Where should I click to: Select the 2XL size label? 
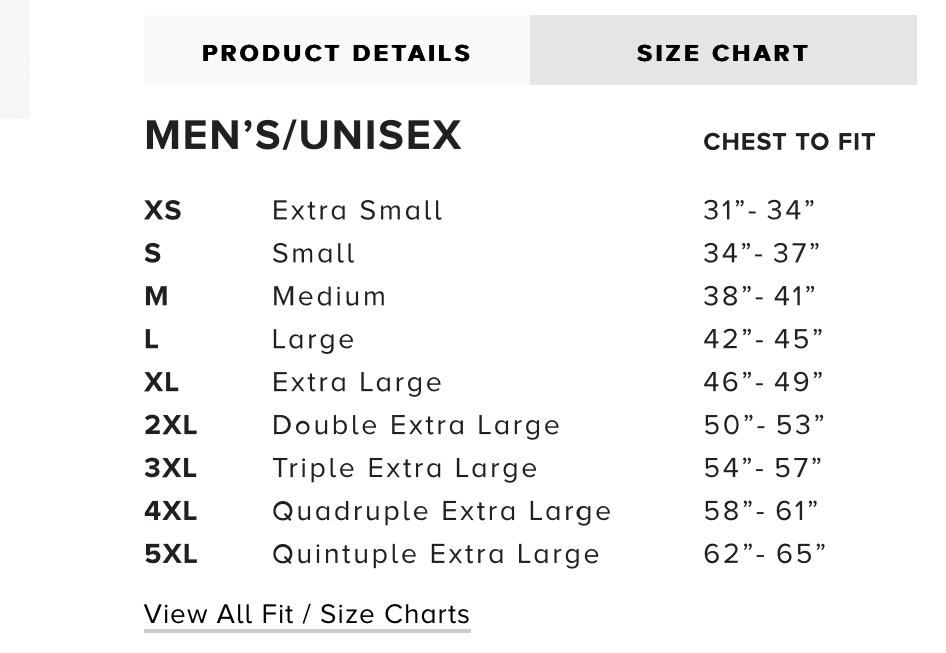coord(170,426)
